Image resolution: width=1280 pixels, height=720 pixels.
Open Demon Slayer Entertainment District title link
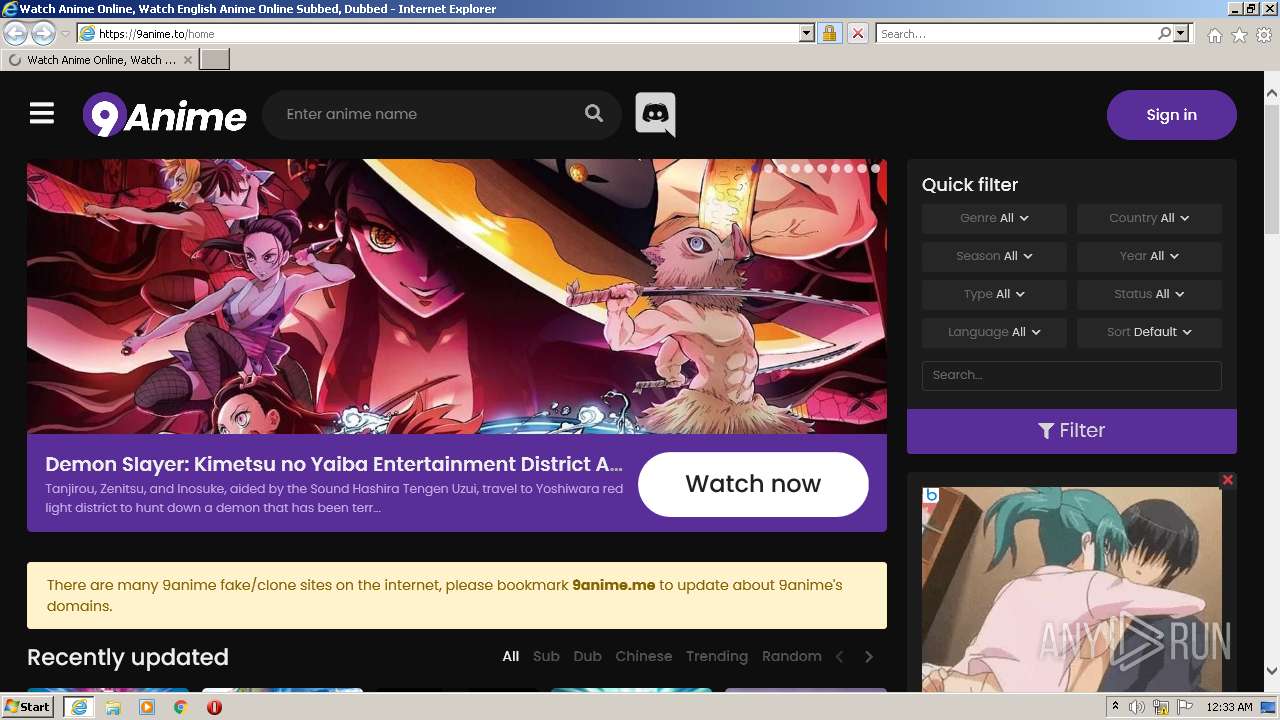[x=334, y=464]
